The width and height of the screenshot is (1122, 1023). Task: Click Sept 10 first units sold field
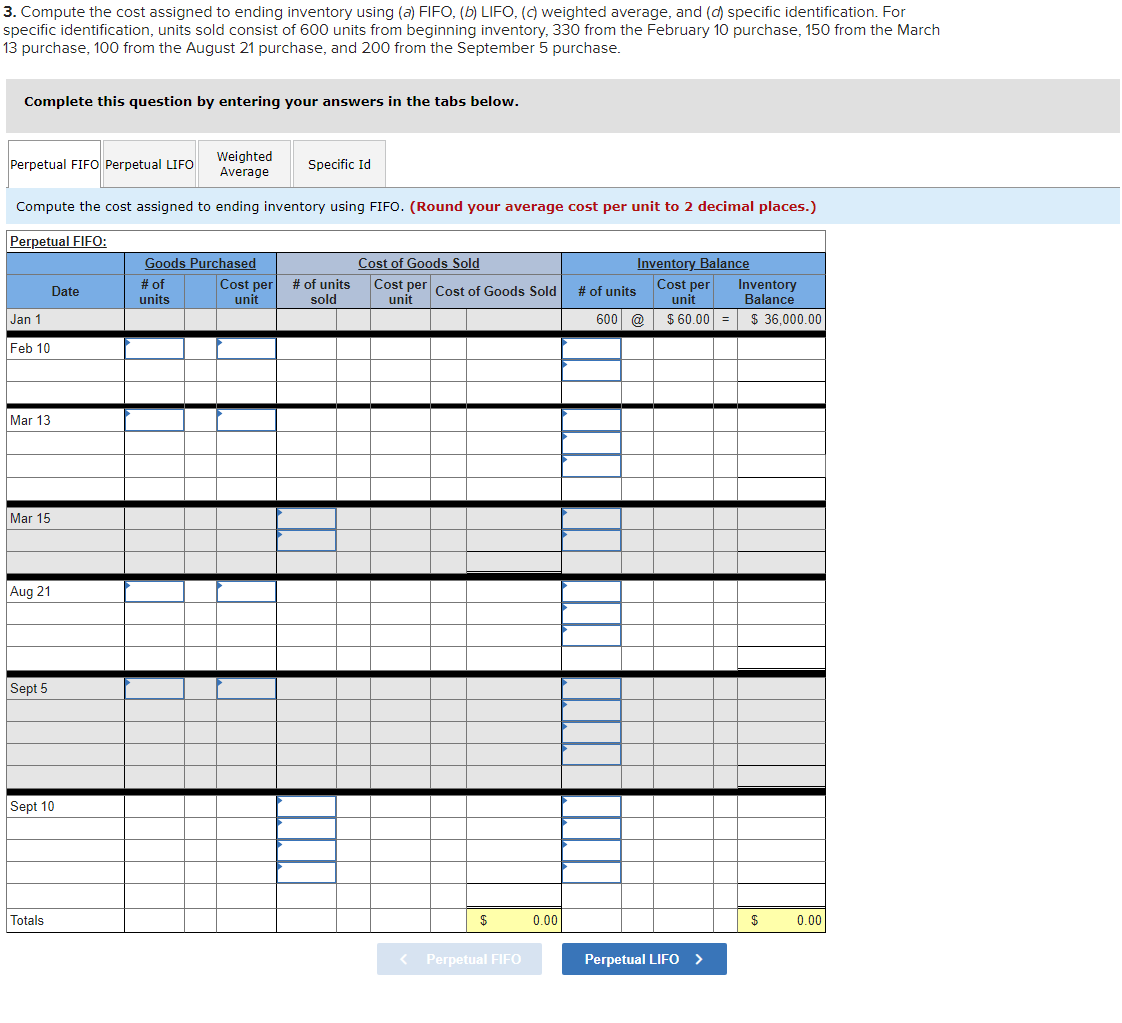[x=306, y=806]
